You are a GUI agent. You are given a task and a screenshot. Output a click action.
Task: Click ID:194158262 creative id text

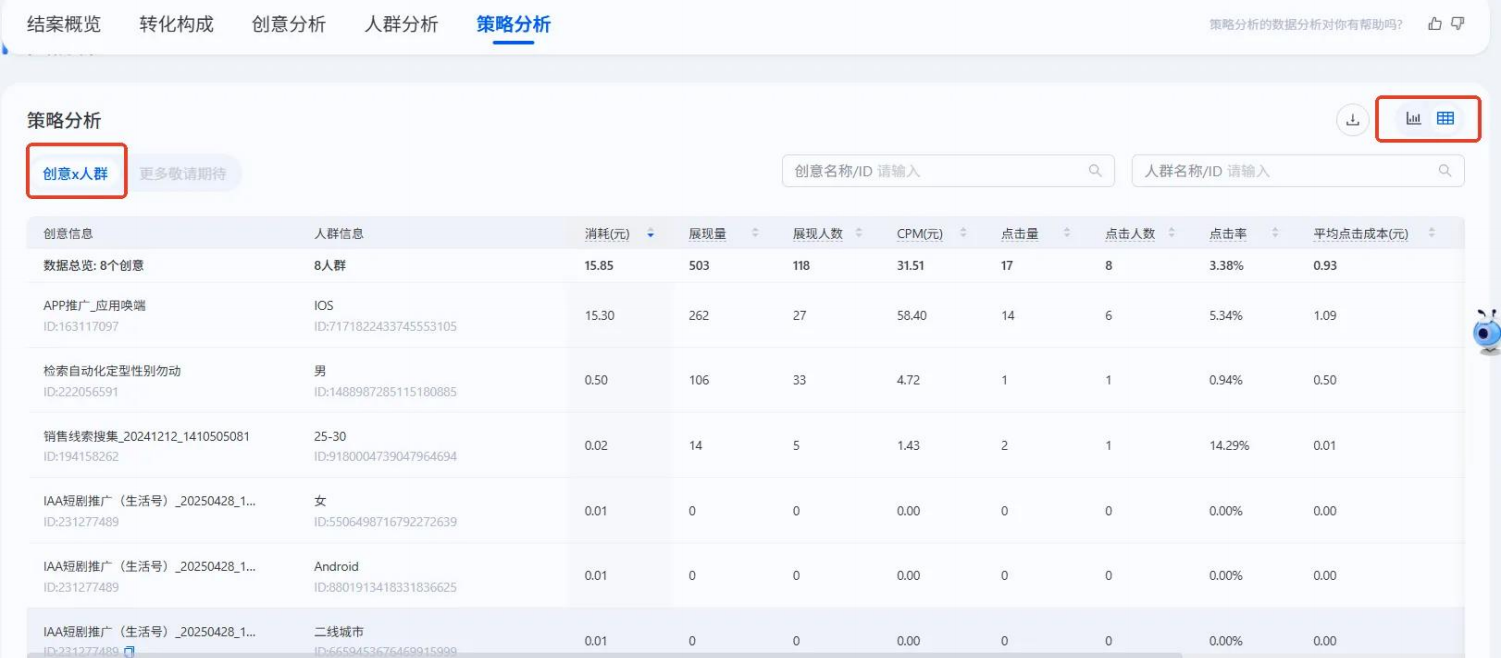click(x=81, y=457)
